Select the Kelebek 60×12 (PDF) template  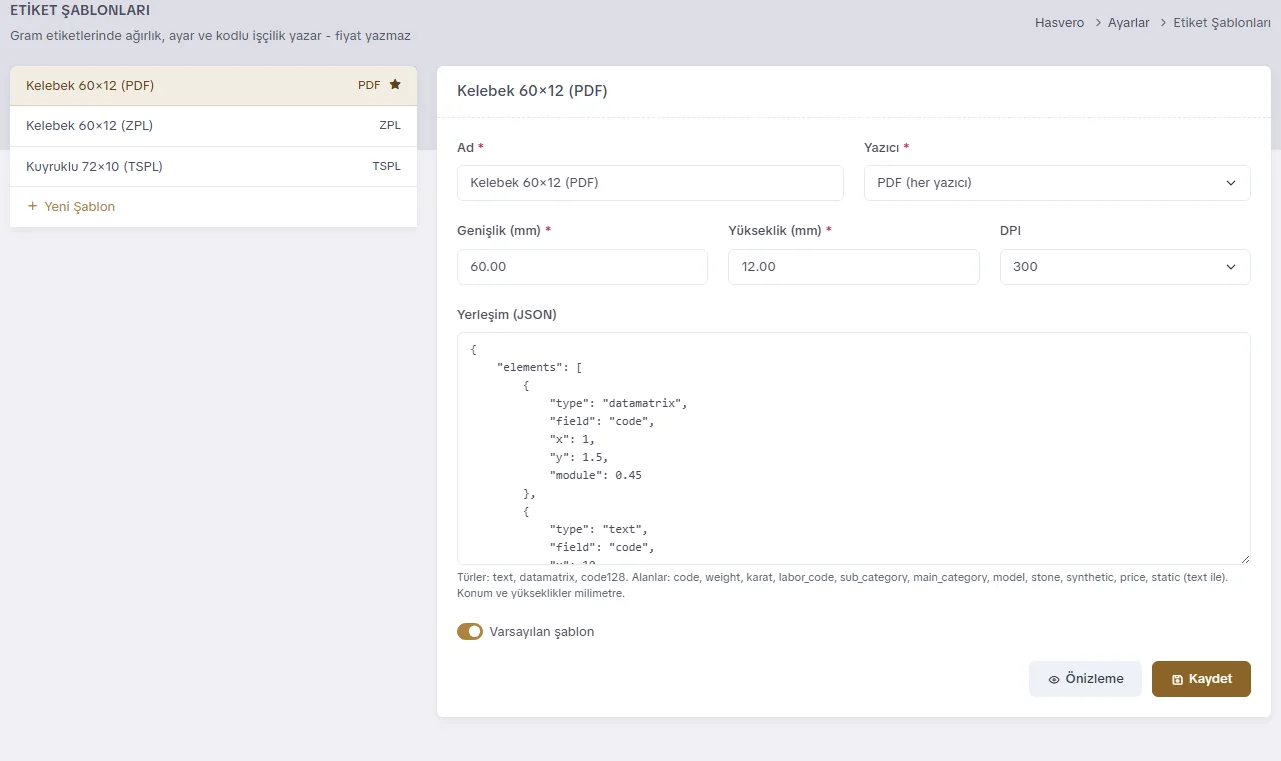coord(213,86)
